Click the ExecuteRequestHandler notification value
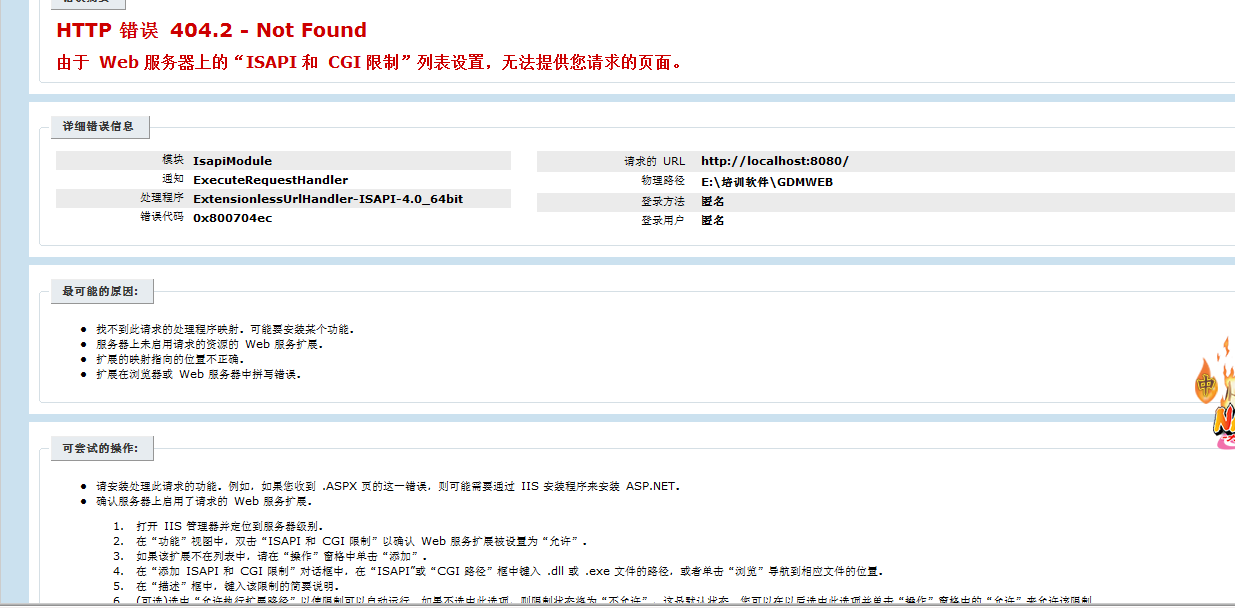The image size is (1235, 608). click(270, 180)
